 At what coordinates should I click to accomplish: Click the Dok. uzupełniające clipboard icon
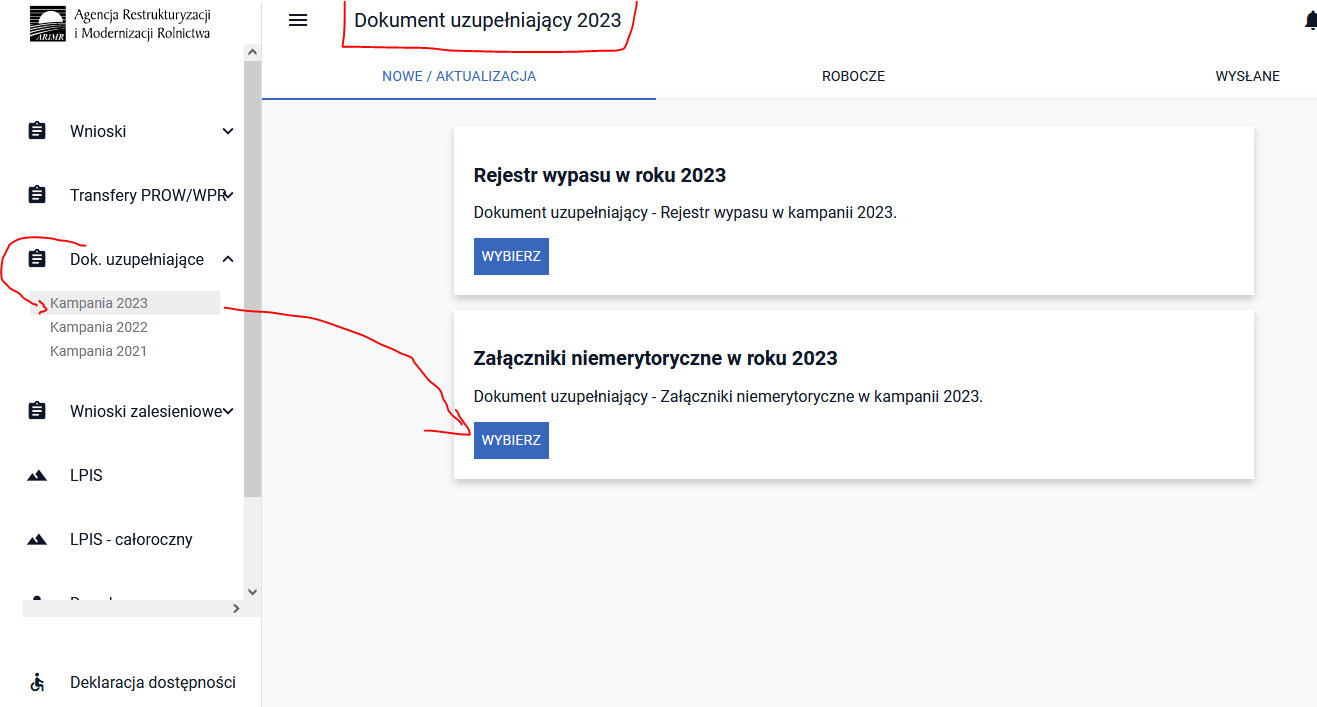(x=37, y=259)
